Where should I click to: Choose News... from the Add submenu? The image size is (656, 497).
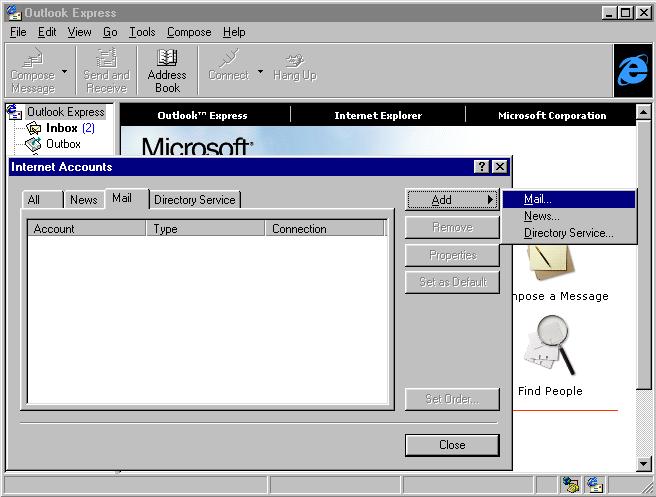pos(569,216)
